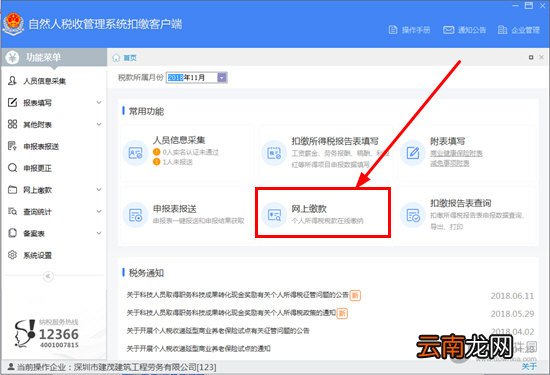
Task: Open 人员信息采集 in the function menu
Action: (44, 81)
